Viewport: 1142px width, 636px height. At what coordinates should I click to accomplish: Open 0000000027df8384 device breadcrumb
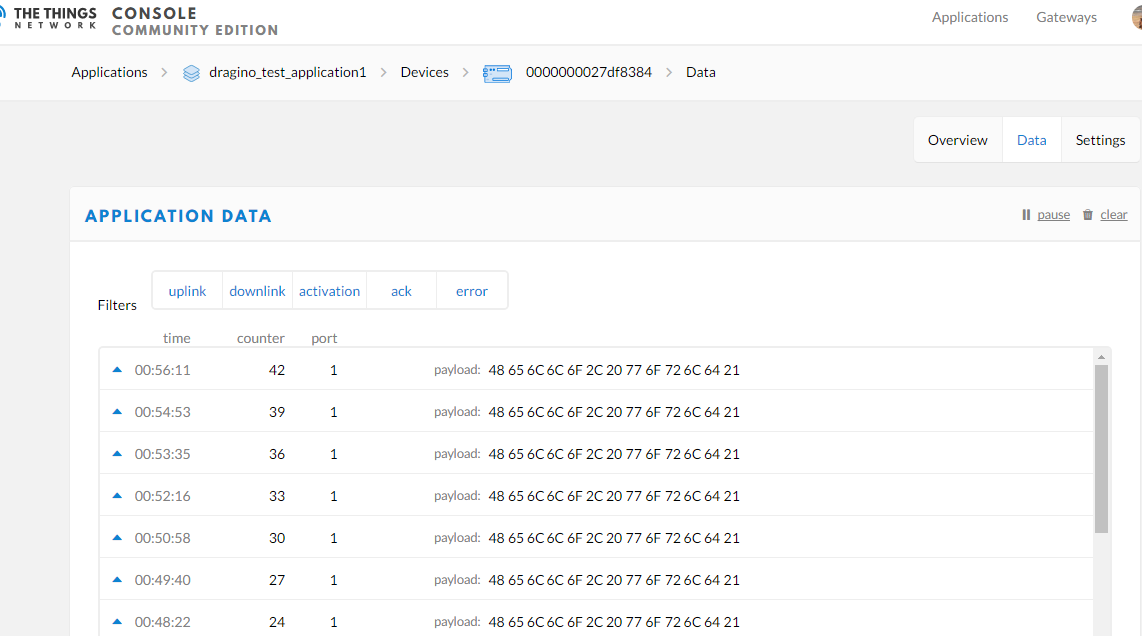pyautogui.click(x=588, y=72)
